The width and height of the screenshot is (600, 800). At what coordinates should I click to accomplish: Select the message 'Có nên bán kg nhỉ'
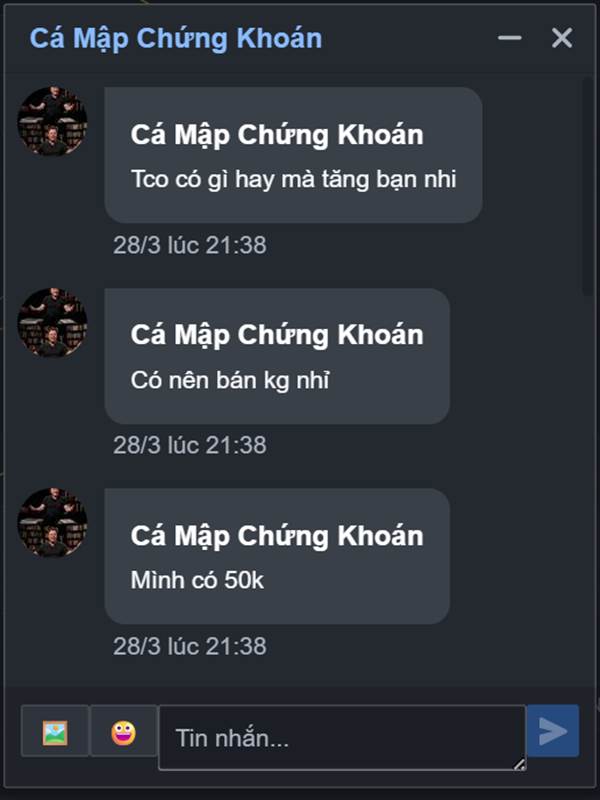(230, 381)
